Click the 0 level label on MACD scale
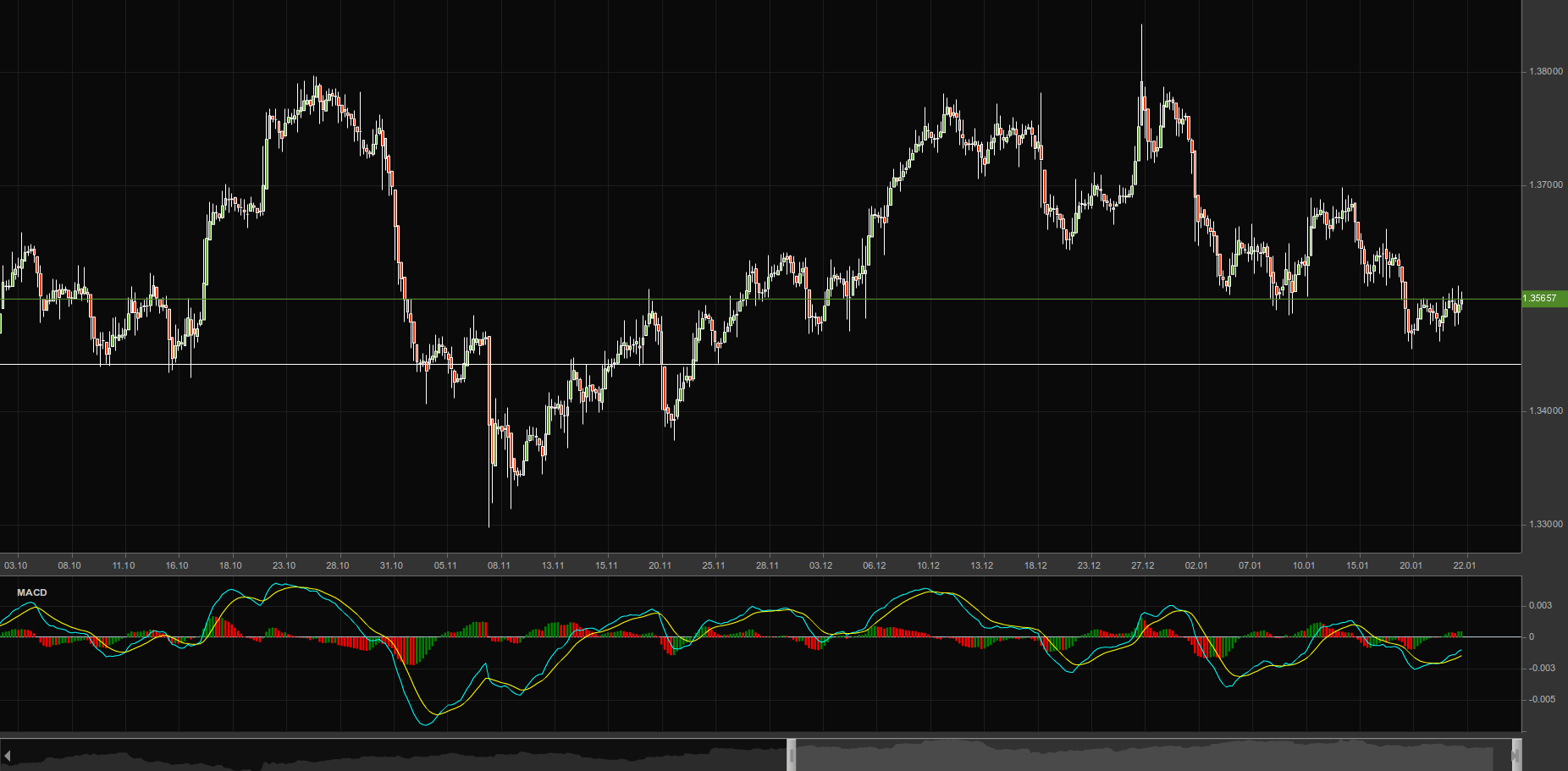 click(1531, 637)
